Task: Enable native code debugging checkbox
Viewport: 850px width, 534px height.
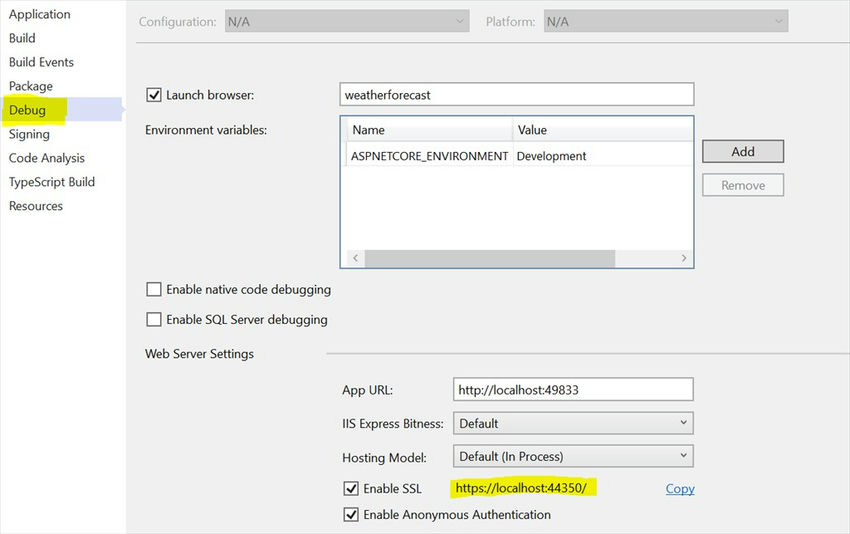Action: (x=154, y=289)
